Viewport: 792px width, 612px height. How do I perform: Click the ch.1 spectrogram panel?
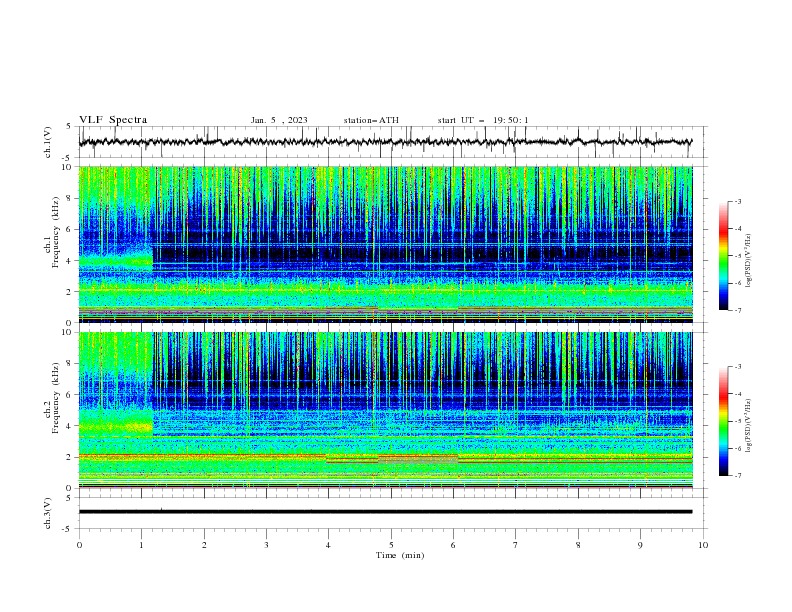tap(386, 244)
